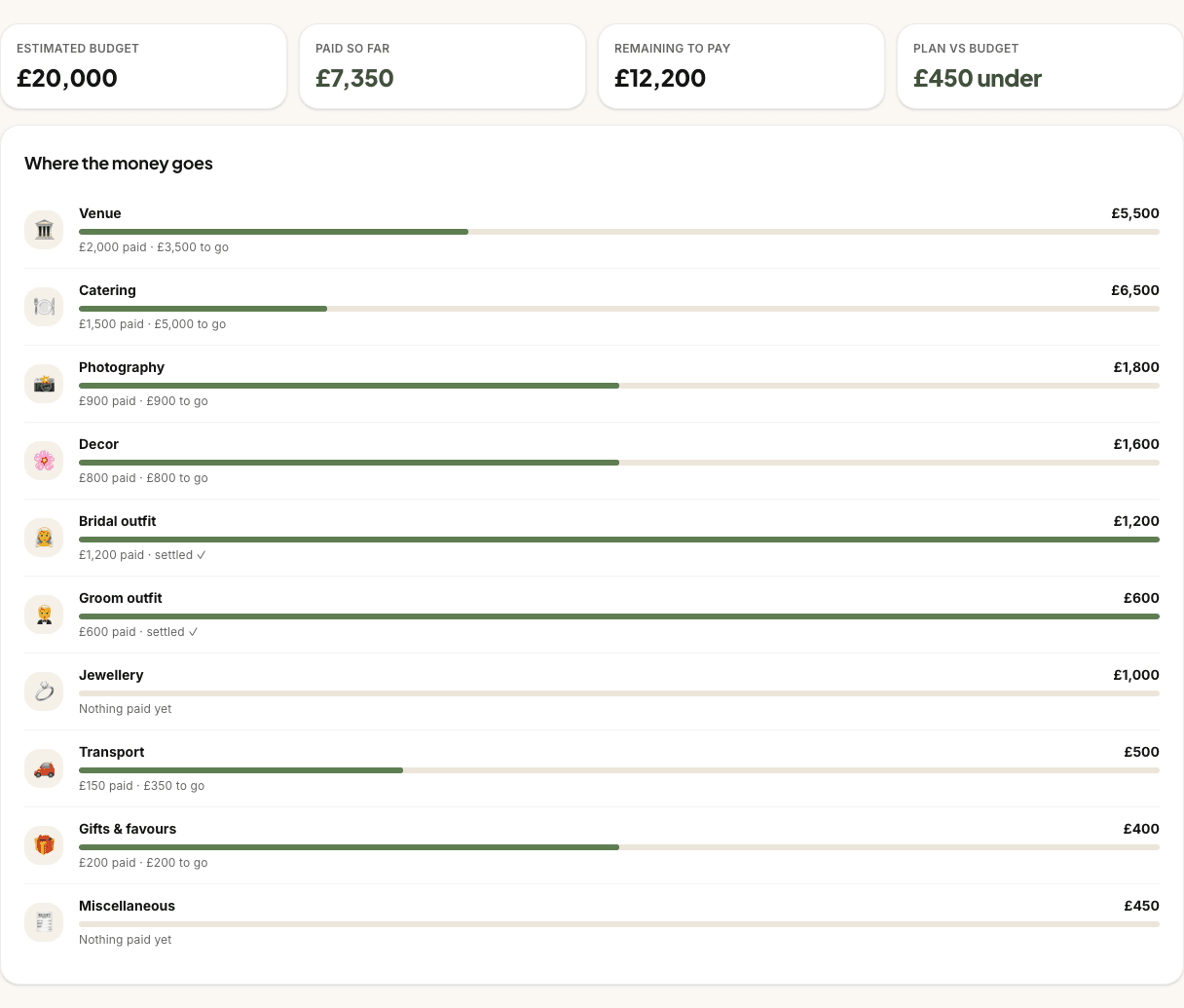This screenshot has width=1184, height=1008.
Task: Select the Jewellery category name
Action: 111,675
